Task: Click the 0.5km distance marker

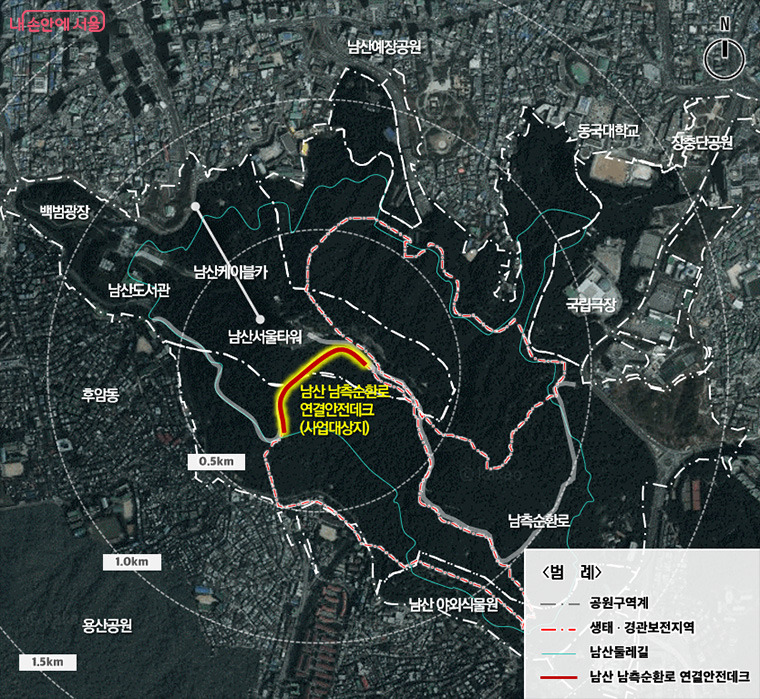Action: click(x=216, y=461)
